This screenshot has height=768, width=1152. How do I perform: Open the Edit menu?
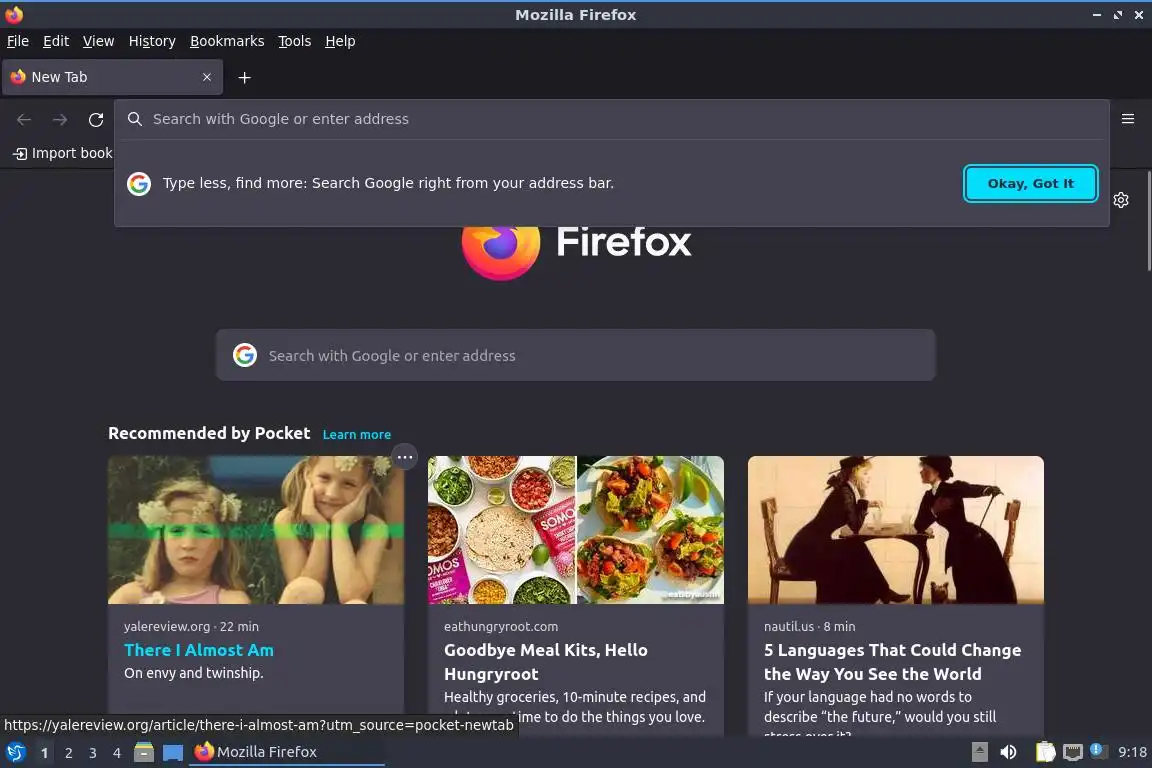[x=56, y=41]
